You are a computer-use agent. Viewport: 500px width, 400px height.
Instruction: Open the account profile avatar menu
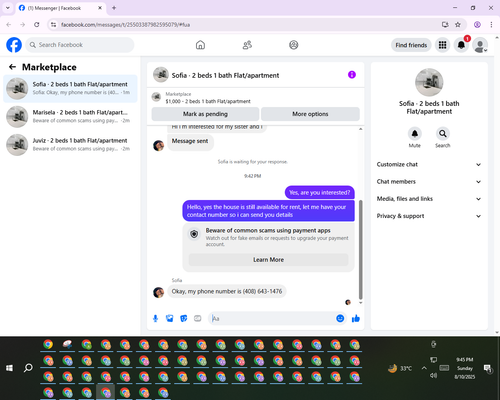(x=480, y=45)
